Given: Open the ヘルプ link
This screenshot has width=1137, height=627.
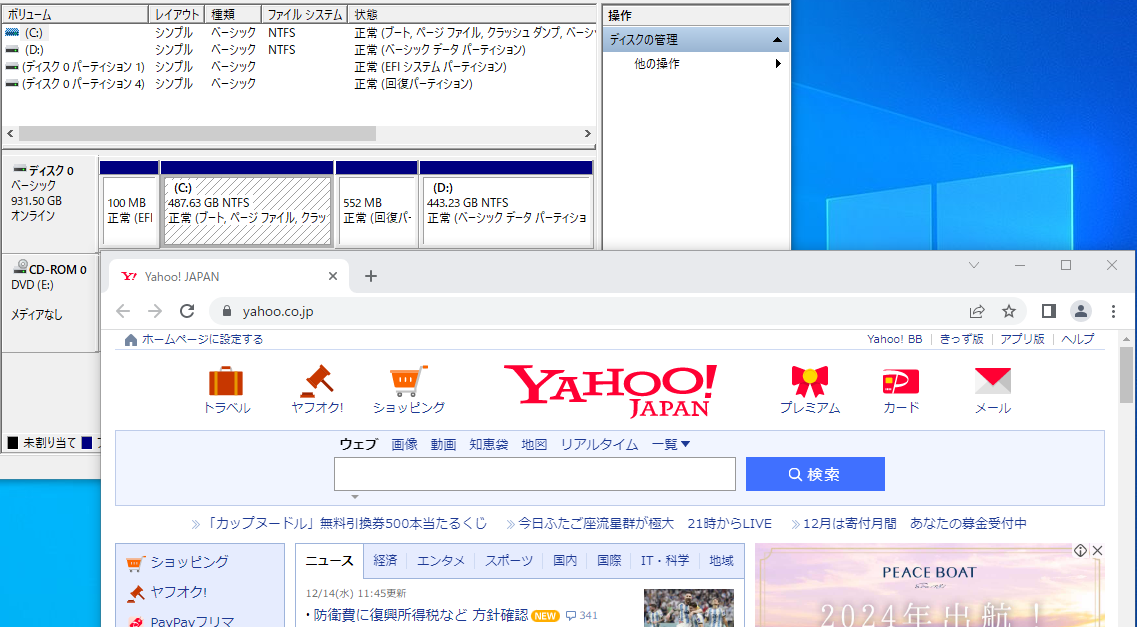Looking at the screenshot, I should pyautogui.click(x=1078, y=339).
